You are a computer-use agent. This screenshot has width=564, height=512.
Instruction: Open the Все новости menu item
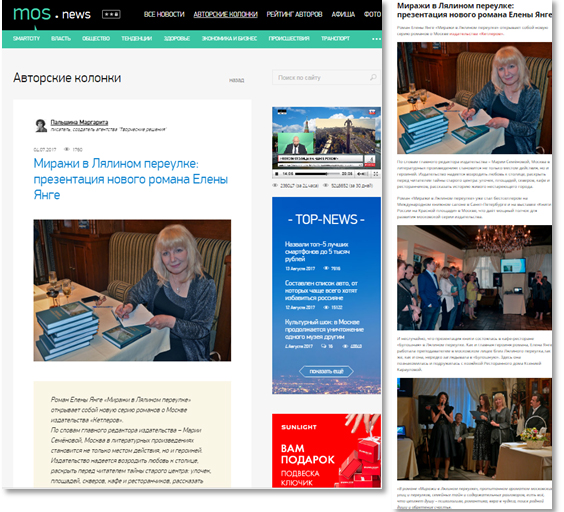(x=164, y=14)
